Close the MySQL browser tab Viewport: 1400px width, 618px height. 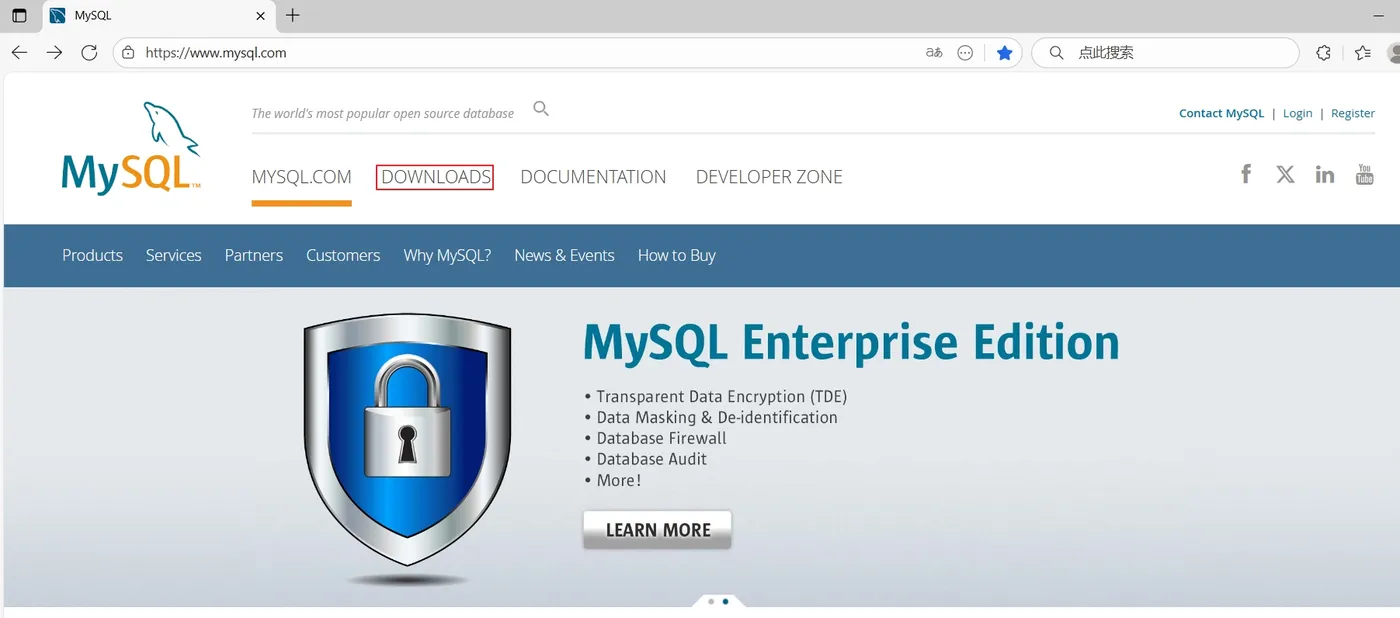[261, 16]
